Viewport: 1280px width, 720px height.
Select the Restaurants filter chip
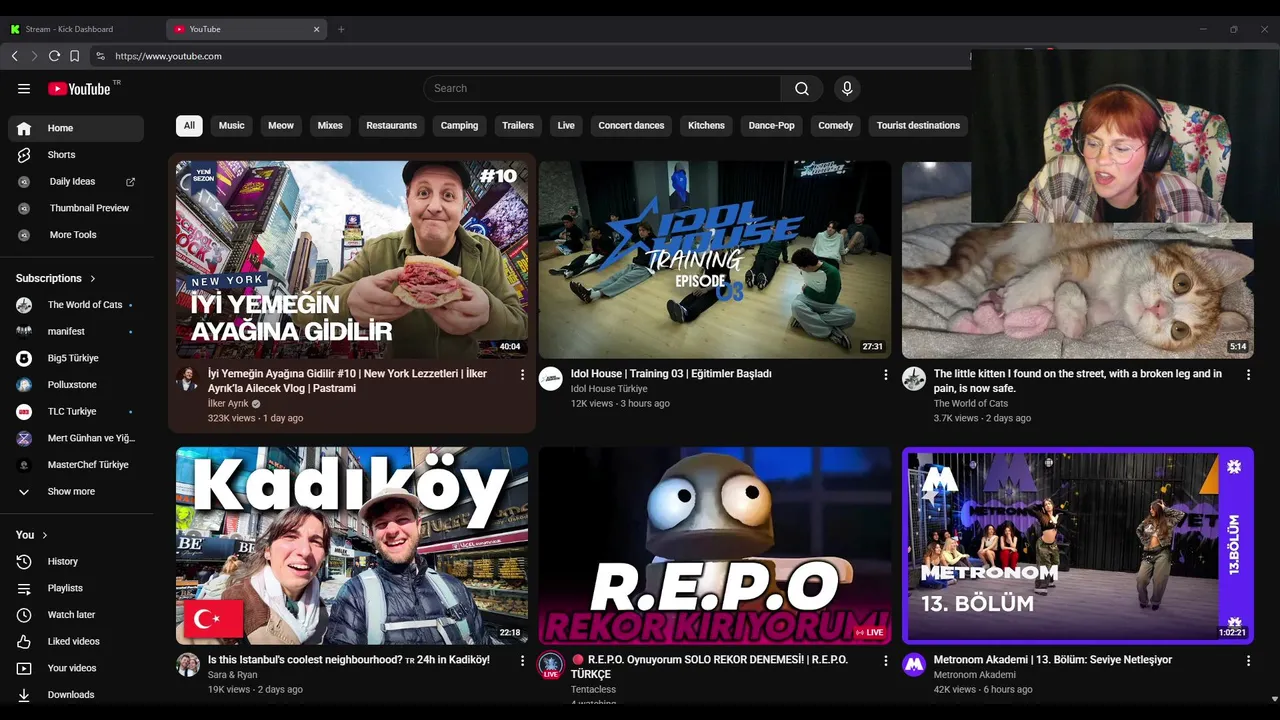coord(391,126)
